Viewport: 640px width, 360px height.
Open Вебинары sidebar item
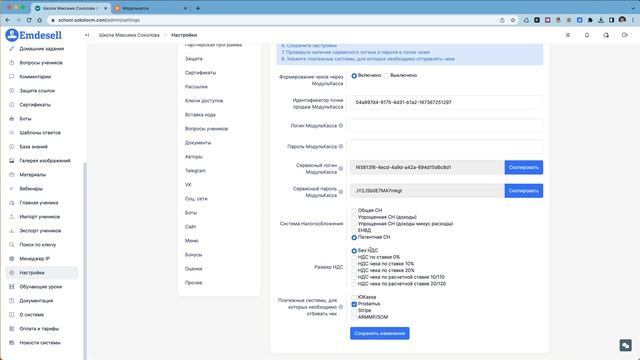31,189
